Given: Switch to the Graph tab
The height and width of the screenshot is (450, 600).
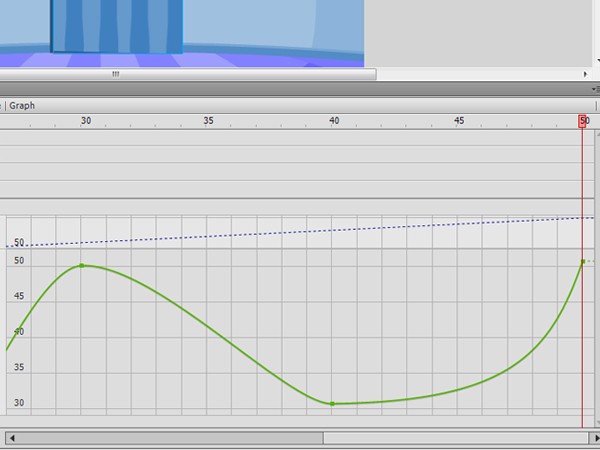Looking at the screenshot, I should point(22,105).
